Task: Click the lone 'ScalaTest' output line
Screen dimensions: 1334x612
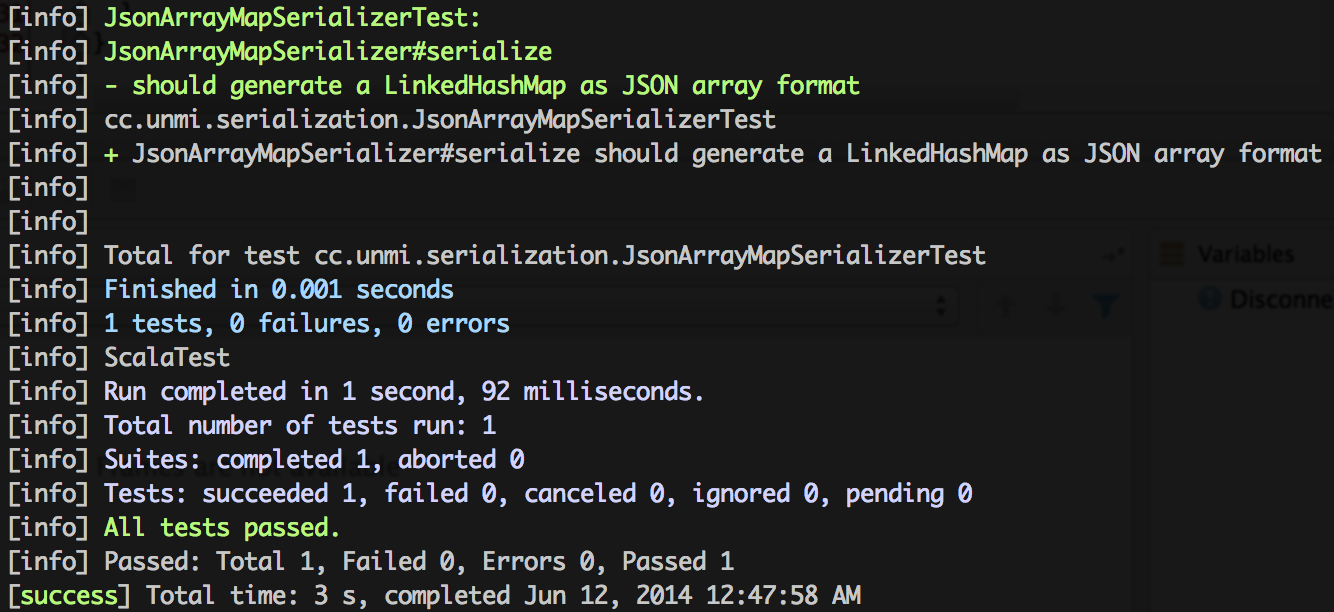Action: [x=167, y=357]
